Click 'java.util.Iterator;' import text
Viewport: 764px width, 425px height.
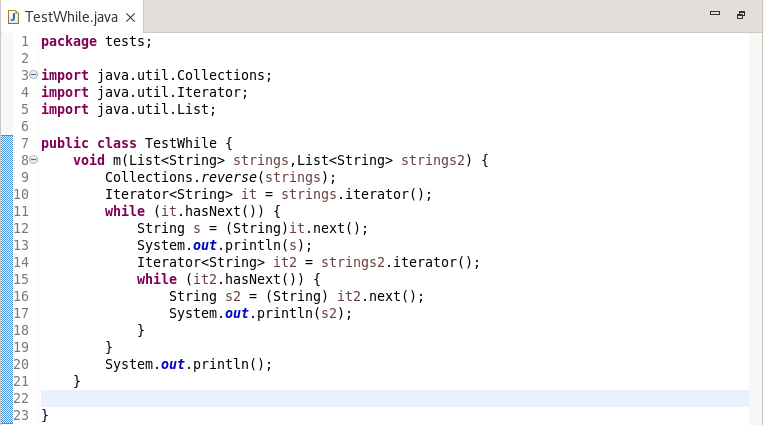pyautogui.click(x=172, y=93)
